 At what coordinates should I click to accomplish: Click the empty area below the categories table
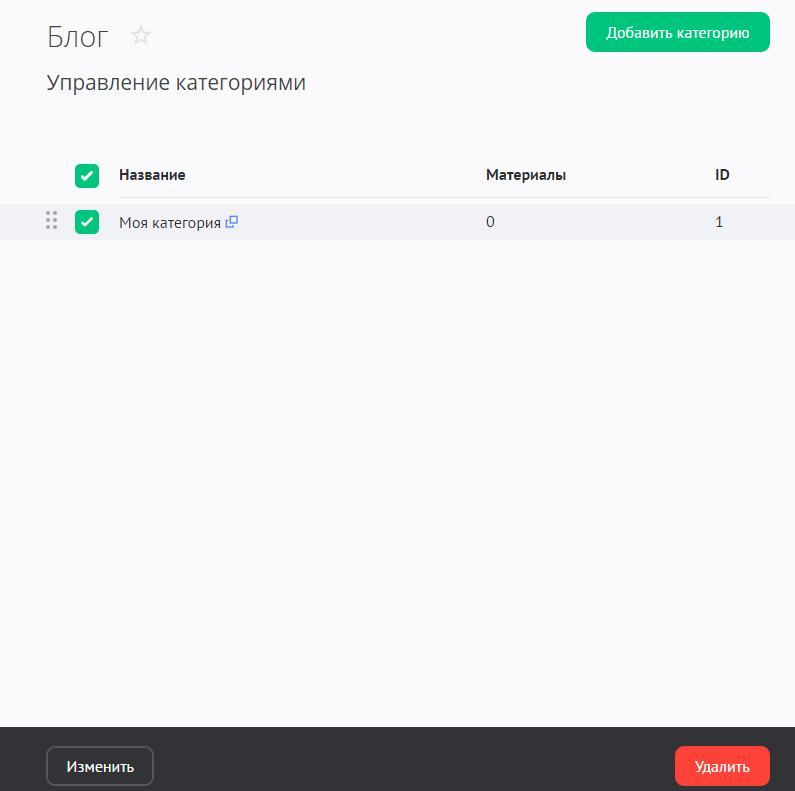coord(400,450)
